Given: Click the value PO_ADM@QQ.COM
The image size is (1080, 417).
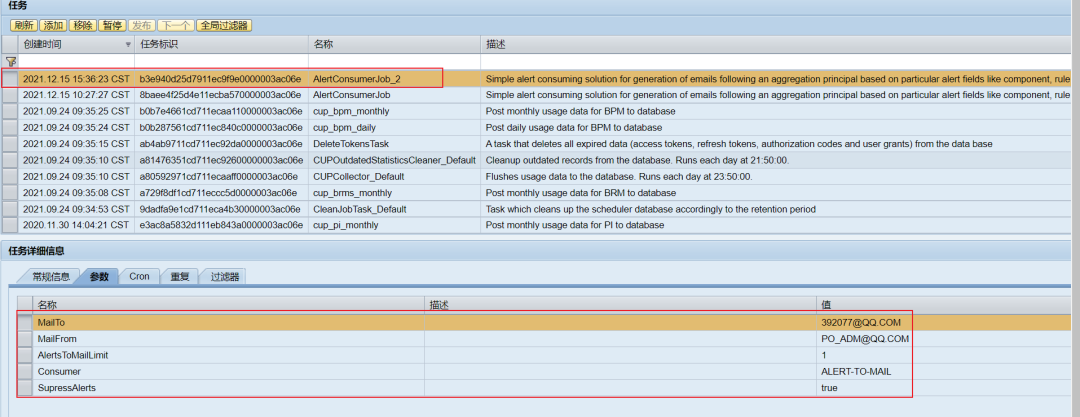Looking at the screenshot, I should 865,338.
